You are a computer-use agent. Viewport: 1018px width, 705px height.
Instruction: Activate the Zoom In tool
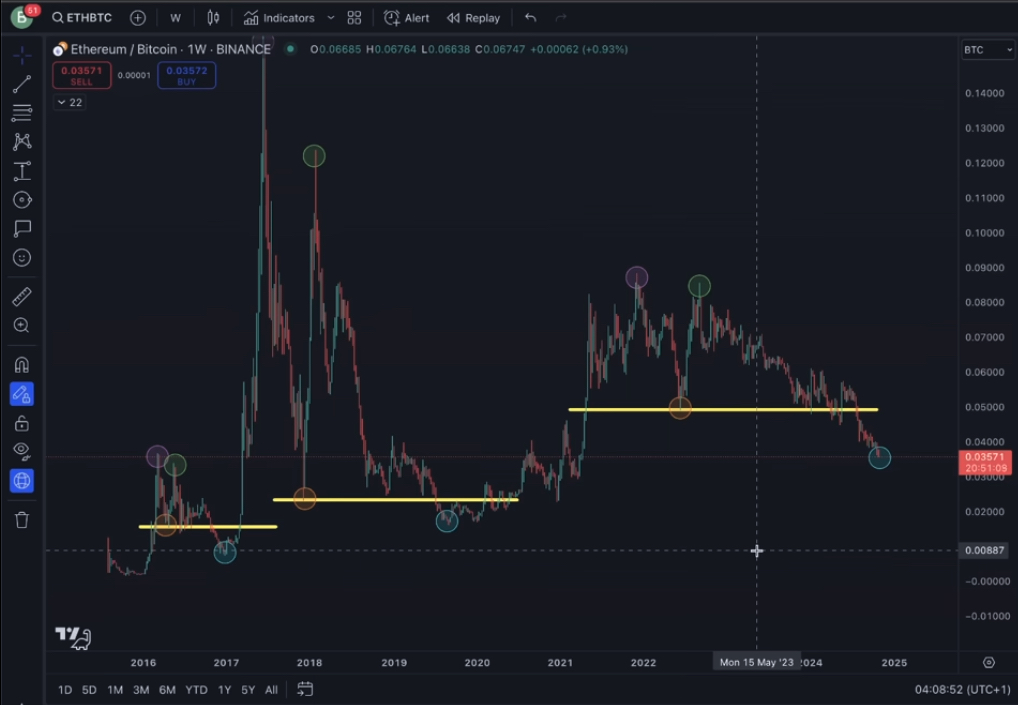(x=21, y=325)
